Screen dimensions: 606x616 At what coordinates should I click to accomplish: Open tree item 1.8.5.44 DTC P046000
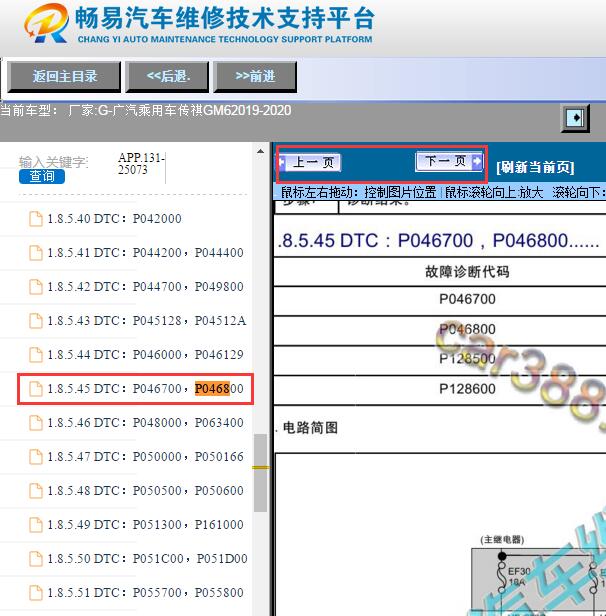pos(145,355)
